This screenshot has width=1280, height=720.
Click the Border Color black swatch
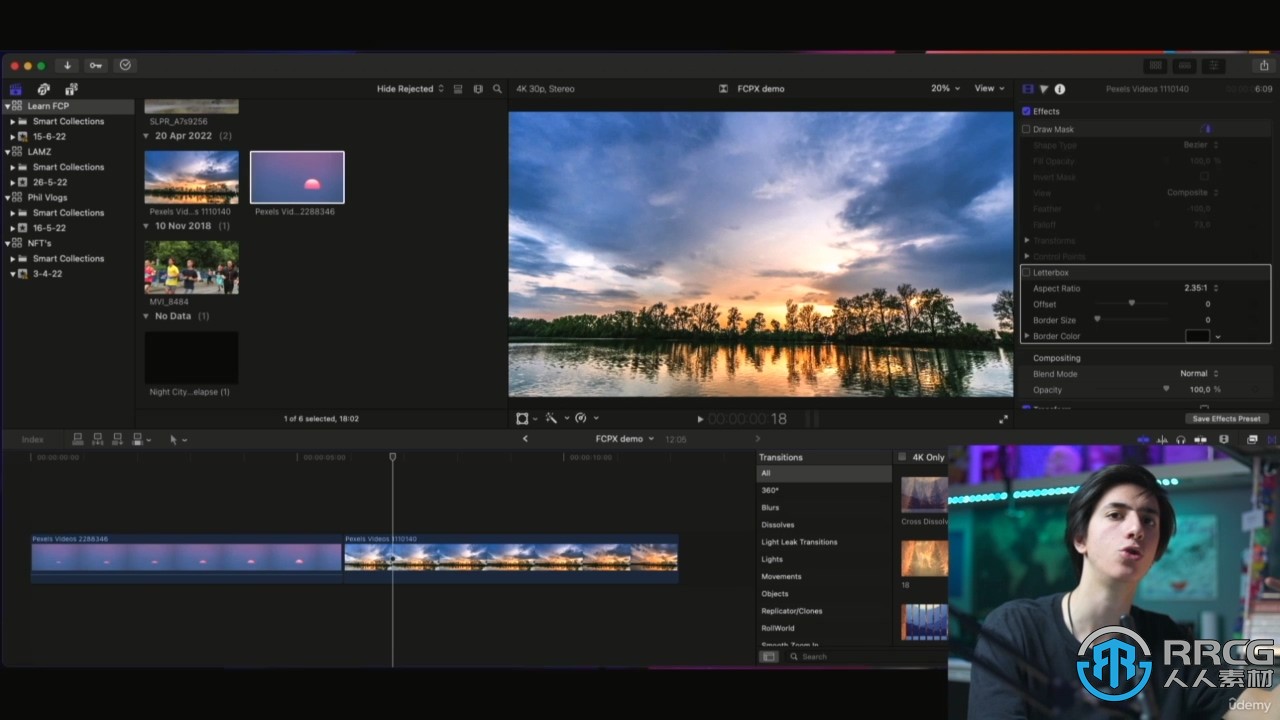(x=1197, y=336)
